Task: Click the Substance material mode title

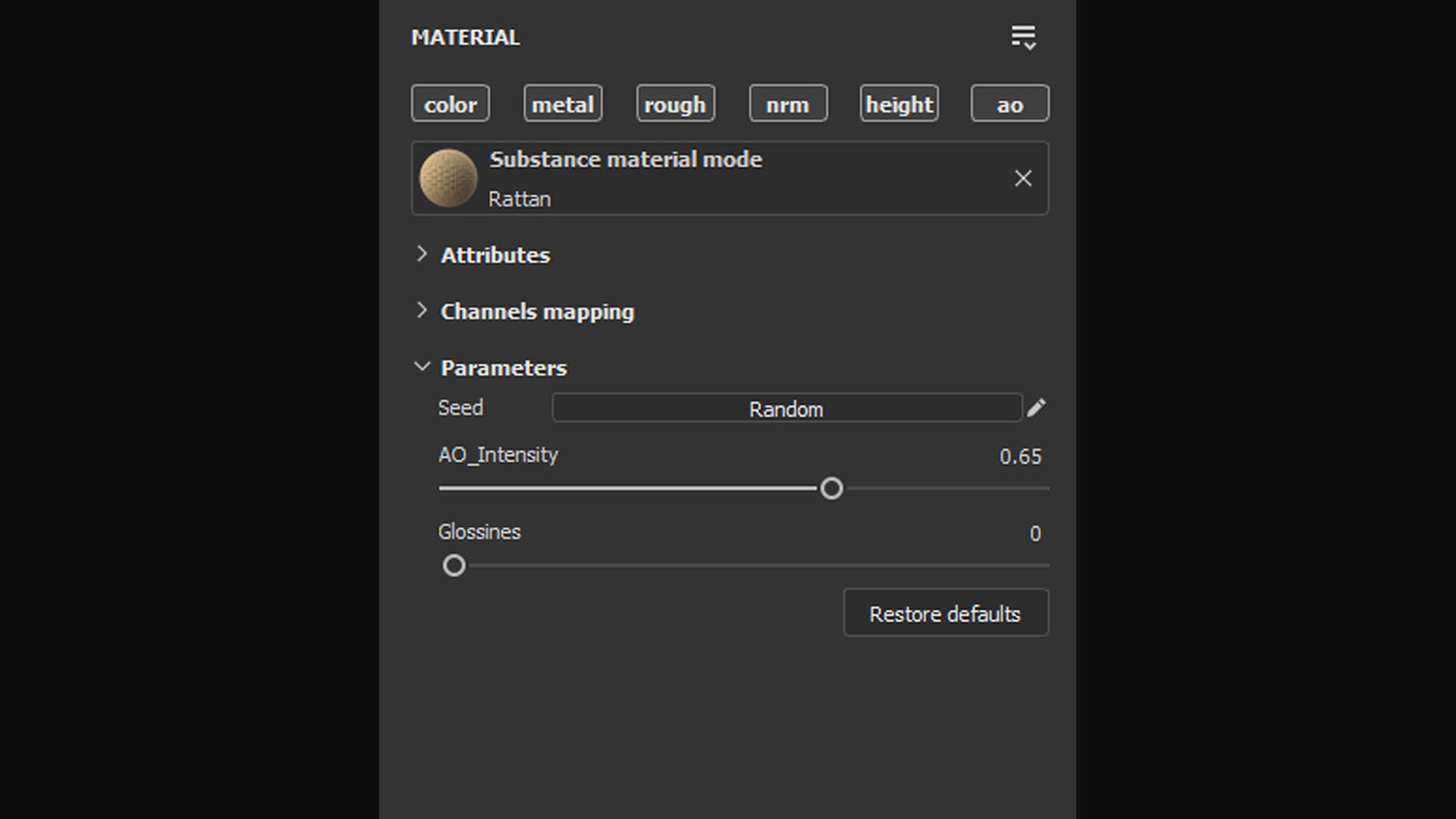Action: 625,159
